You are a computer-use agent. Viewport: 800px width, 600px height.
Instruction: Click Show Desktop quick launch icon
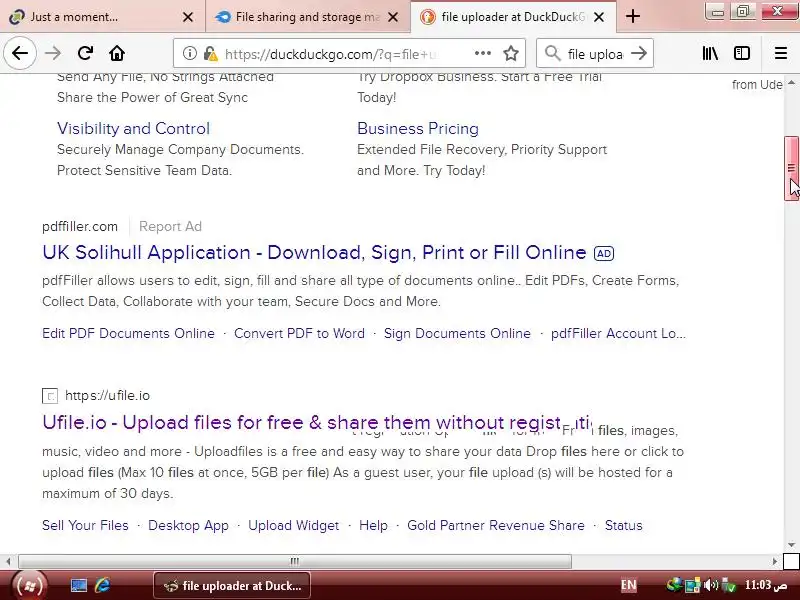(x=79, y=585)
